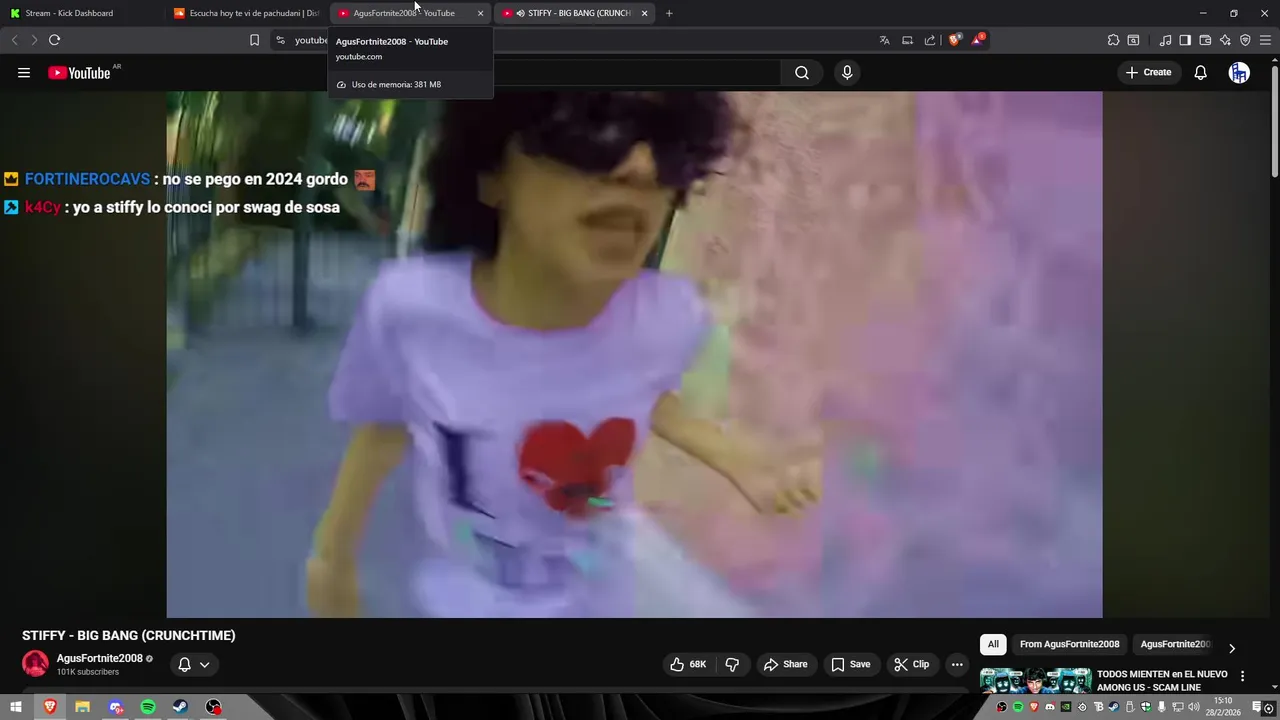Expand subscription notification bell dropdown
The height and width of the screenshot is (720, 1280).
coord(194,664)
